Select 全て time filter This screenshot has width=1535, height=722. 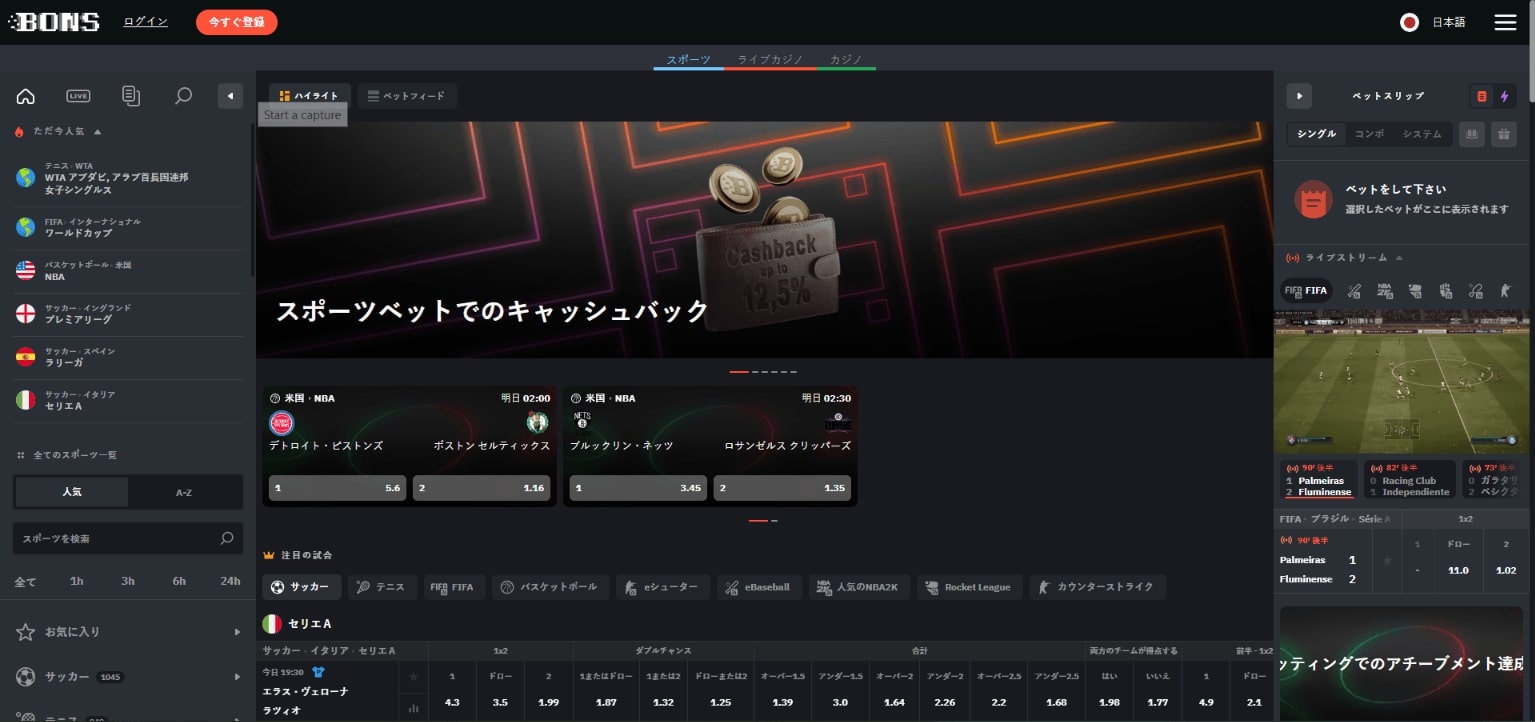pyautogui.click(x=25, y=581)
